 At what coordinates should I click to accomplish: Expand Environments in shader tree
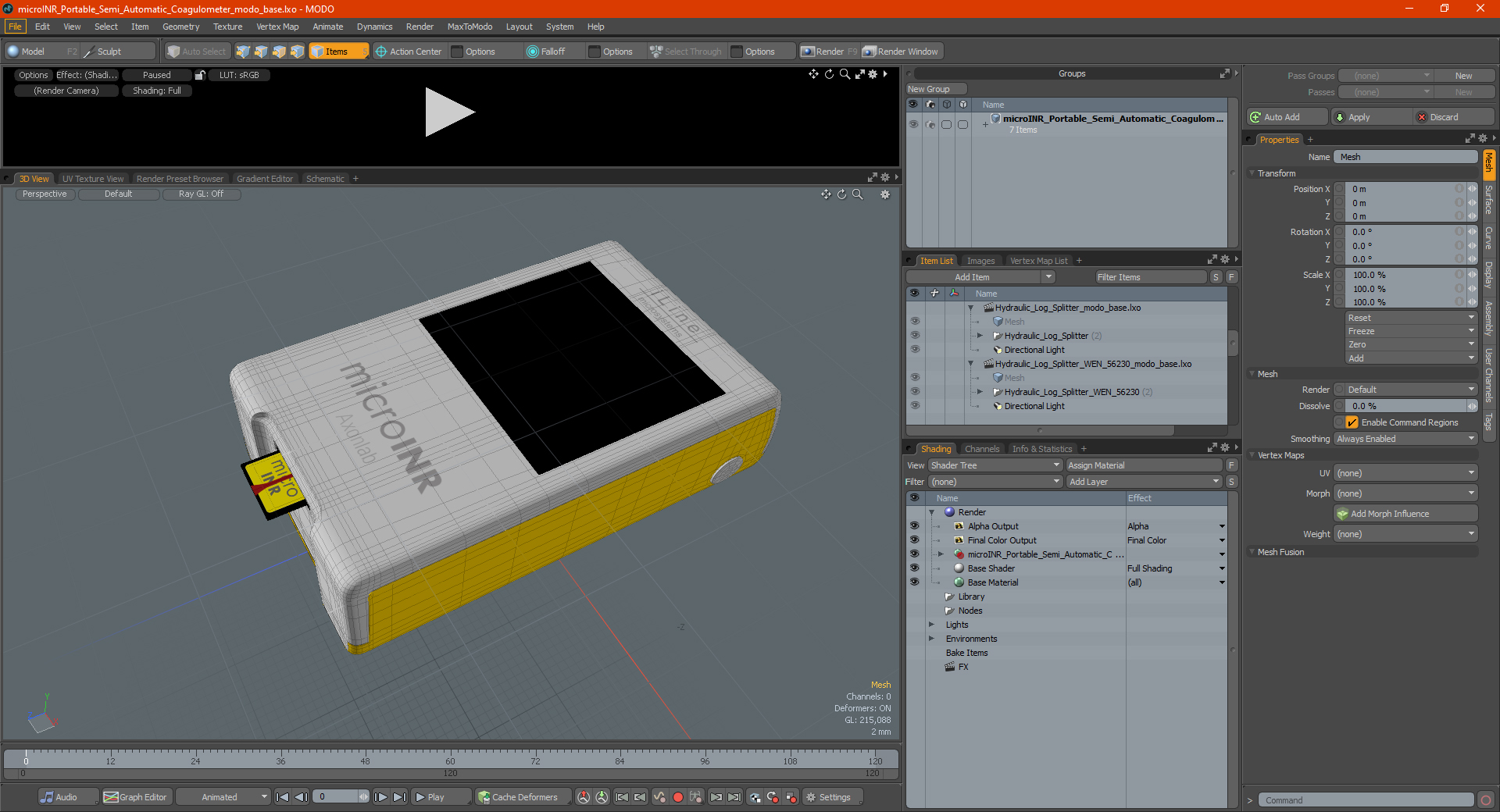click(x=931, y=639)
